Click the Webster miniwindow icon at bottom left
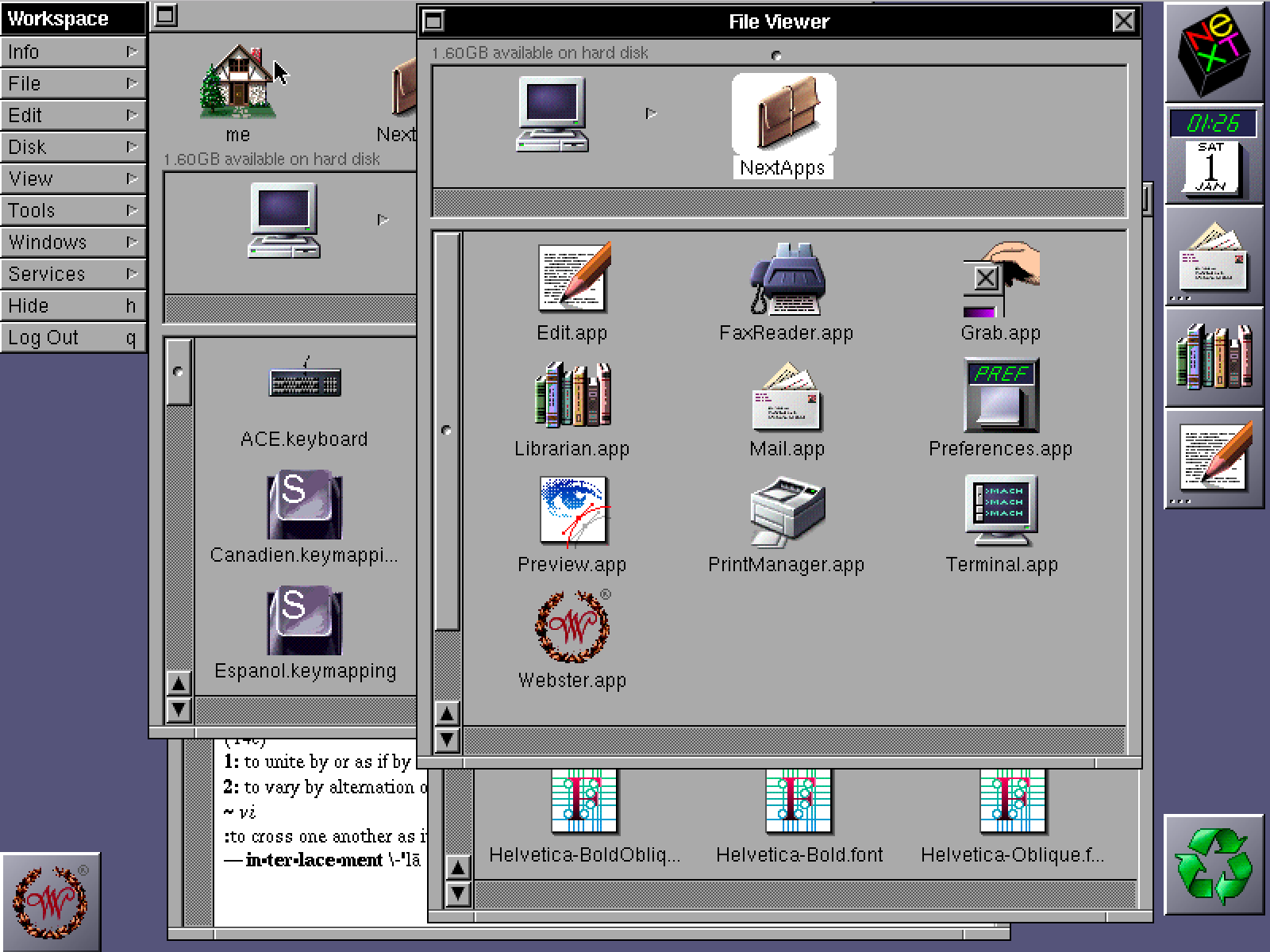Image resolution: width=1270 pixels, height=952 pixels. click(51, 902)
